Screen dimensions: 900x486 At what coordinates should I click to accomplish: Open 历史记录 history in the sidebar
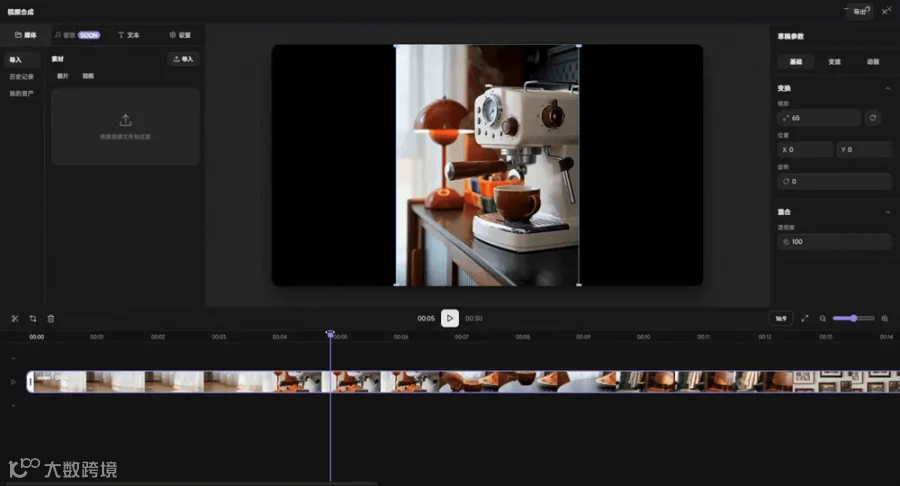tap(22, 76)
